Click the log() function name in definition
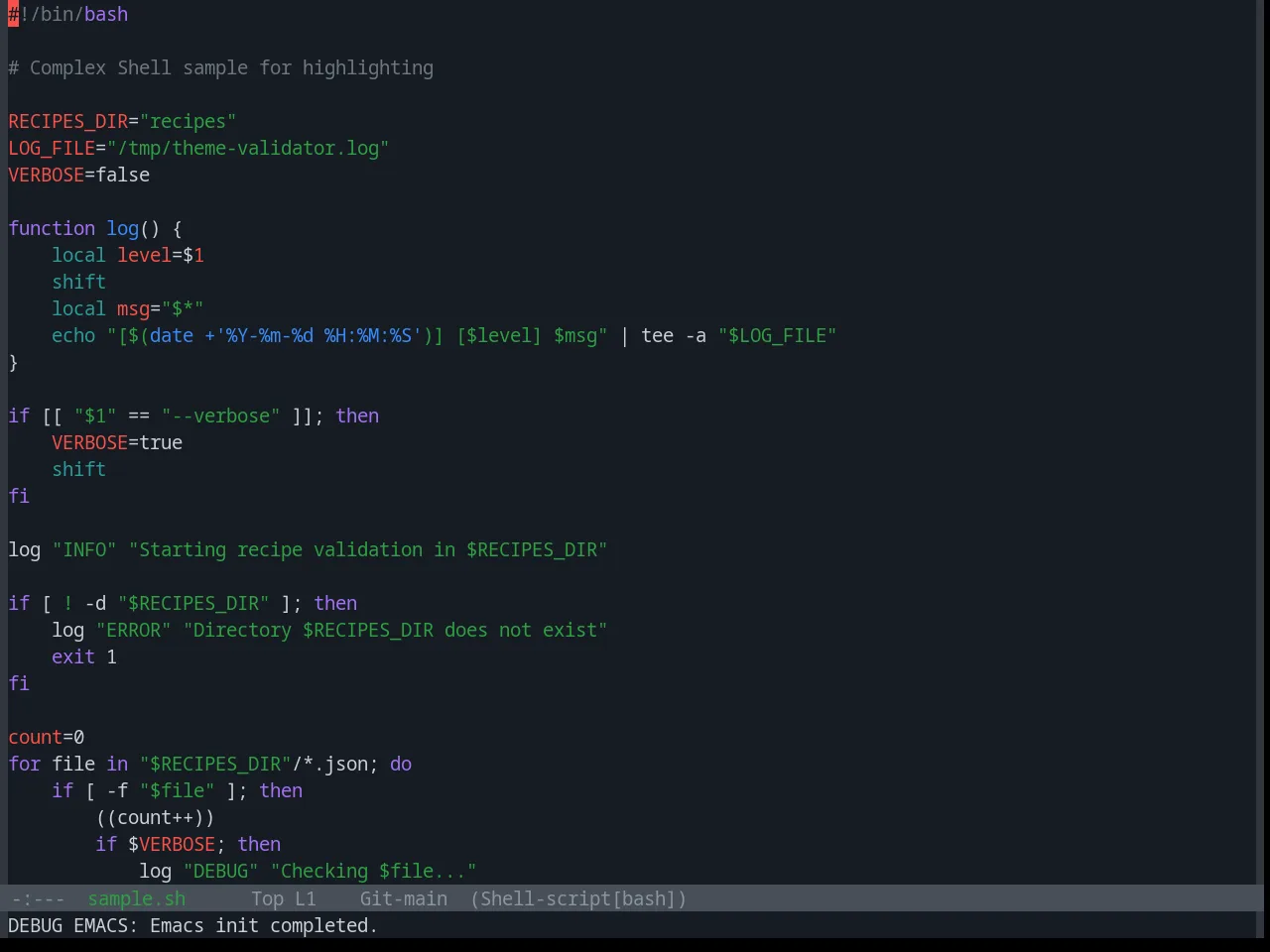This screenshot has width=1270, height=952. pos(123,228)
